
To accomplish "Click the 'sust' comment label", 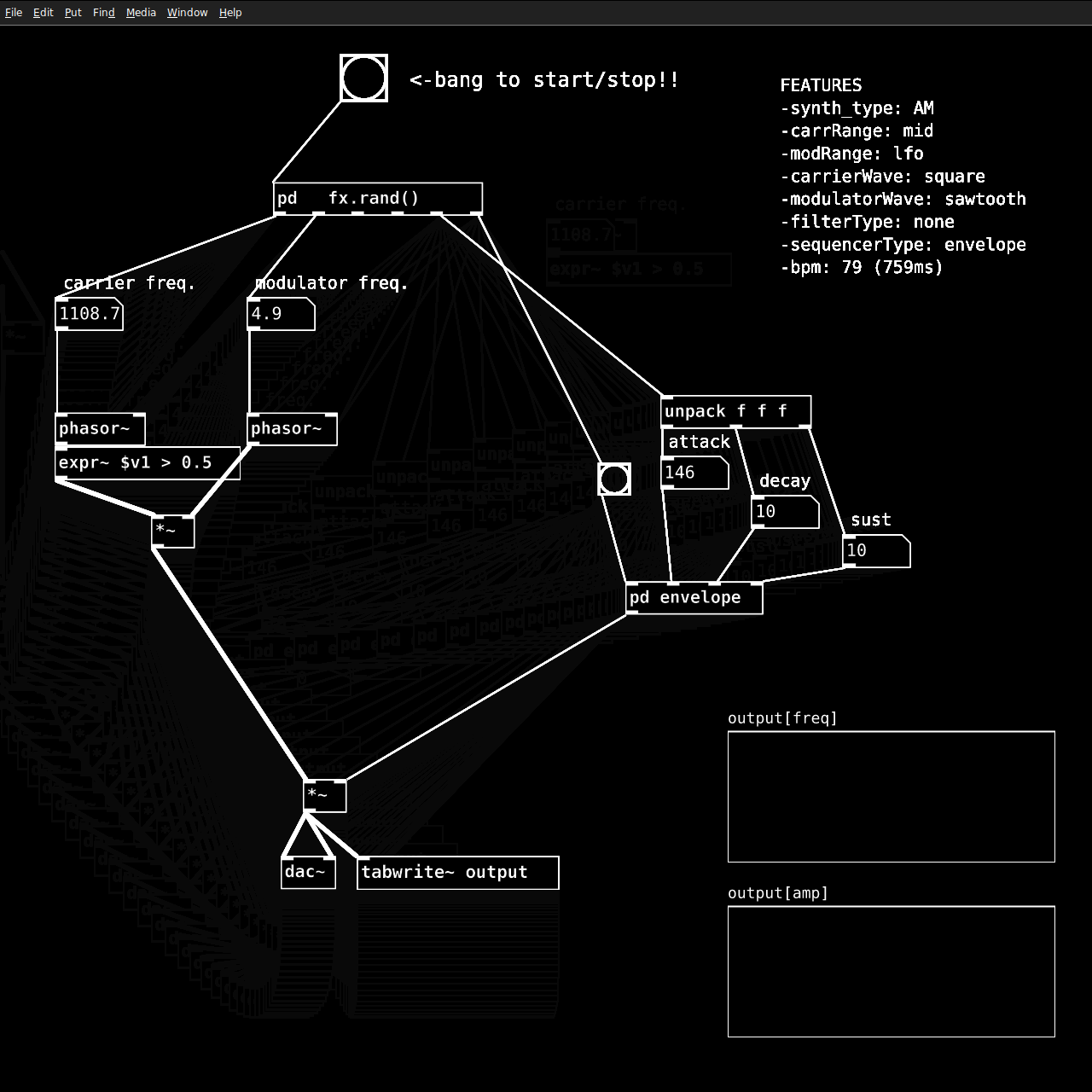I will [x=871, y=520].
